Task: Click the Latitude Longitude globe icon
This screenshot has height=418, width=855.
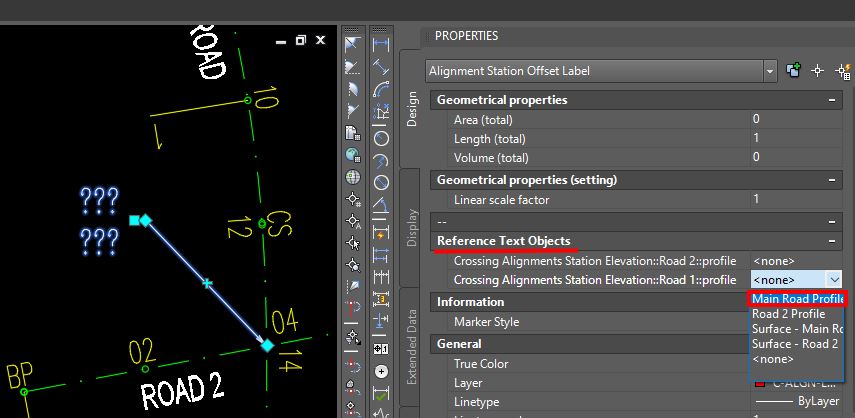Action: pos(353,178)
